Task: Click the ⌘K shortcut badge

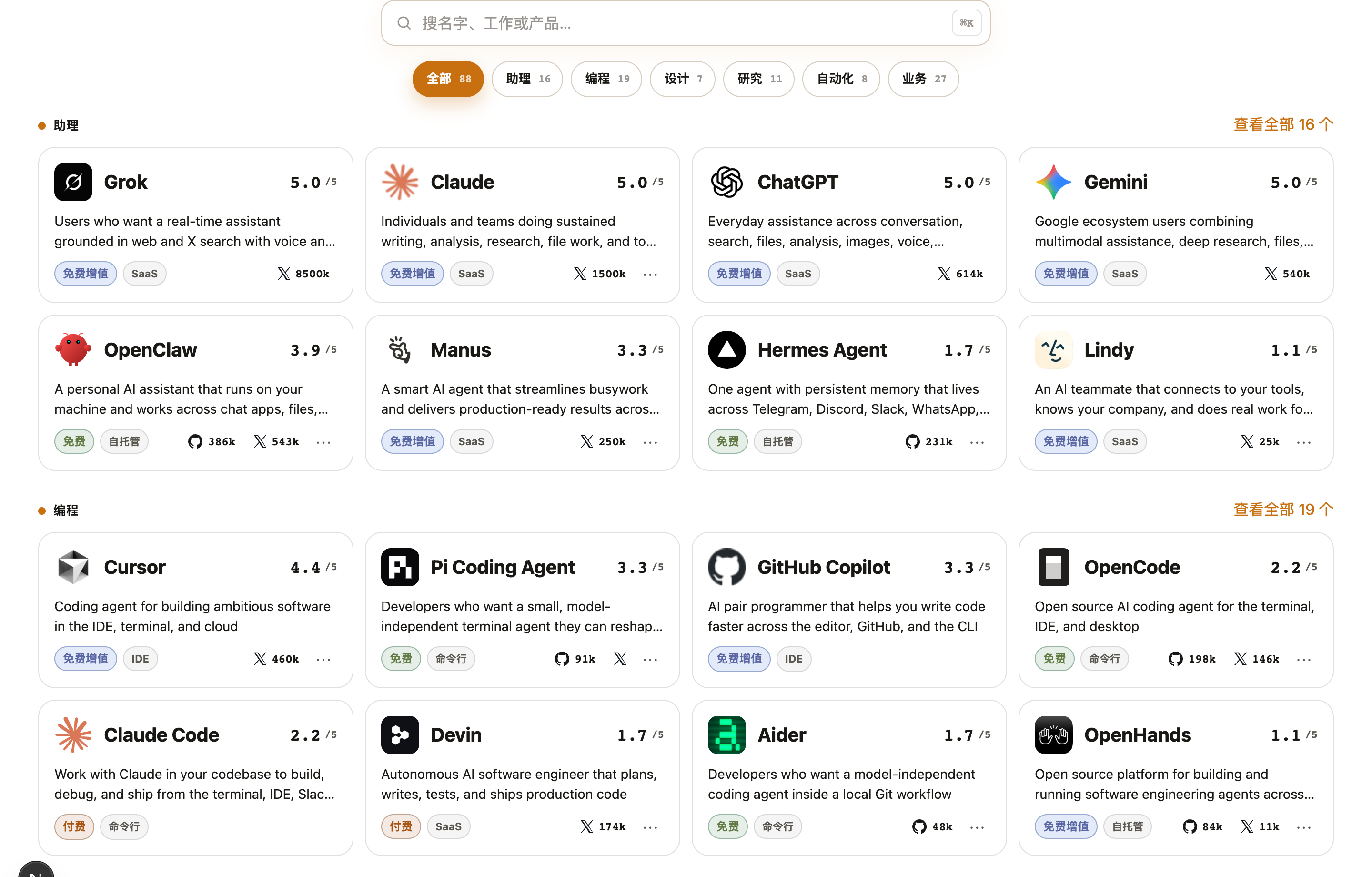Action: click(966, 23)
